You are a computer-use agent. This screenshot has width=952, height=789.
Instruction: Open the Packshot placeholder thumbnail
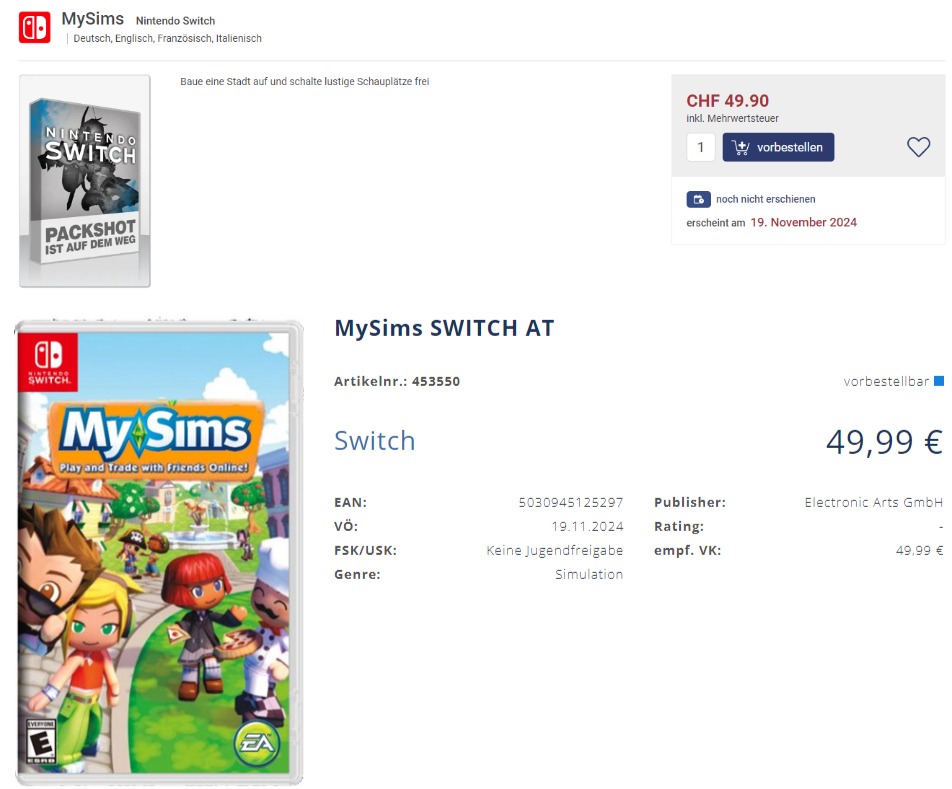pos(85,179)
